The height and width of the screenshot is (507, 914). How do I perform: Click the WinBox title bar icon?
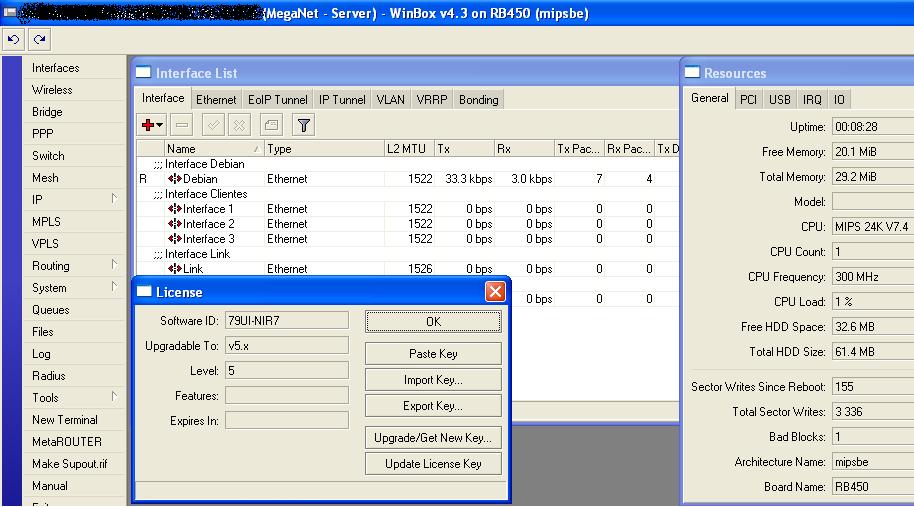(x=10, y=12)
